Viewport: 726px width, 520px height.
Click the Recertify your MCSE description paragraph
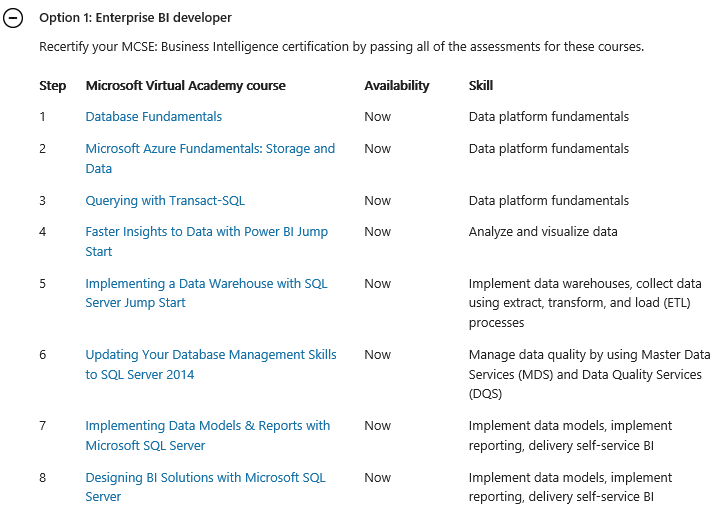pos(341,47)
